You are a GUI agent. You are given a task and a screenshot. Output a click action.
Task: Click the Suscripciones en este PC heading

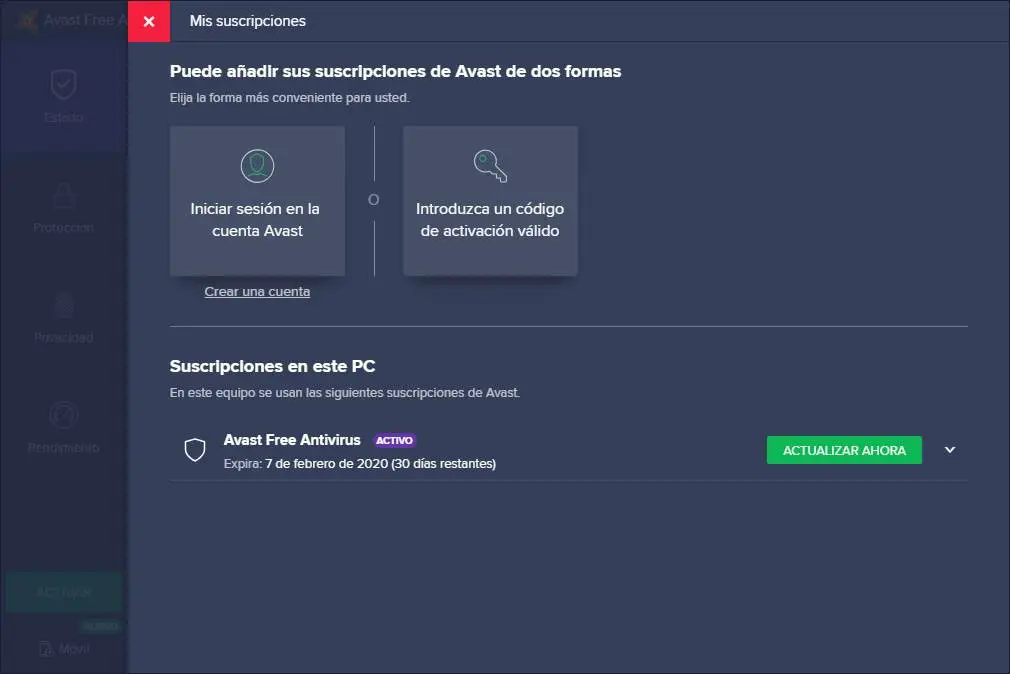tap(272, 366)
